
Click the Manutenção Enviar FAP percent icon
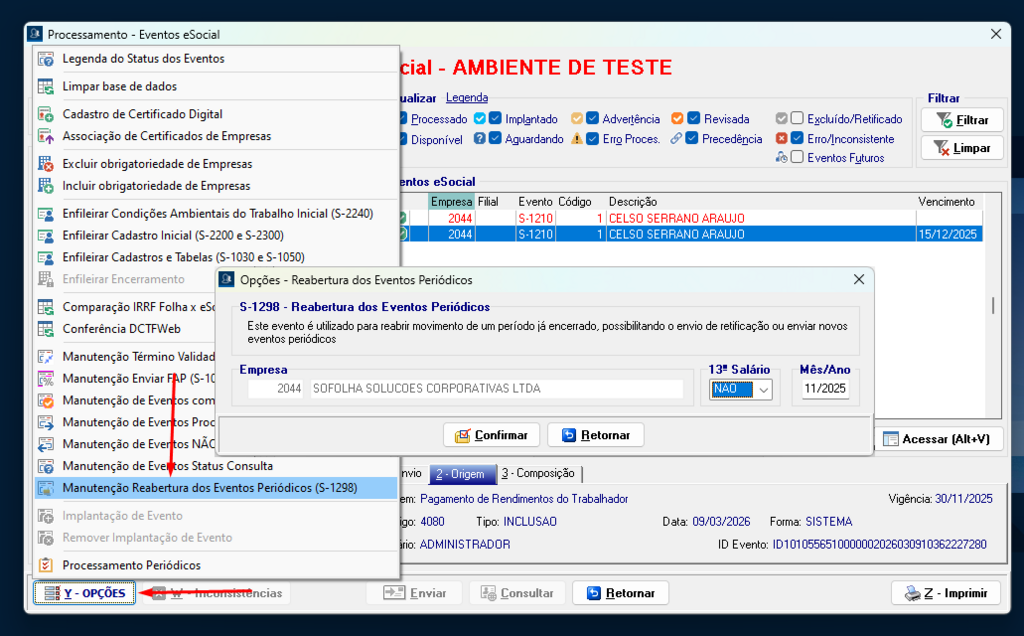point(46,379)
